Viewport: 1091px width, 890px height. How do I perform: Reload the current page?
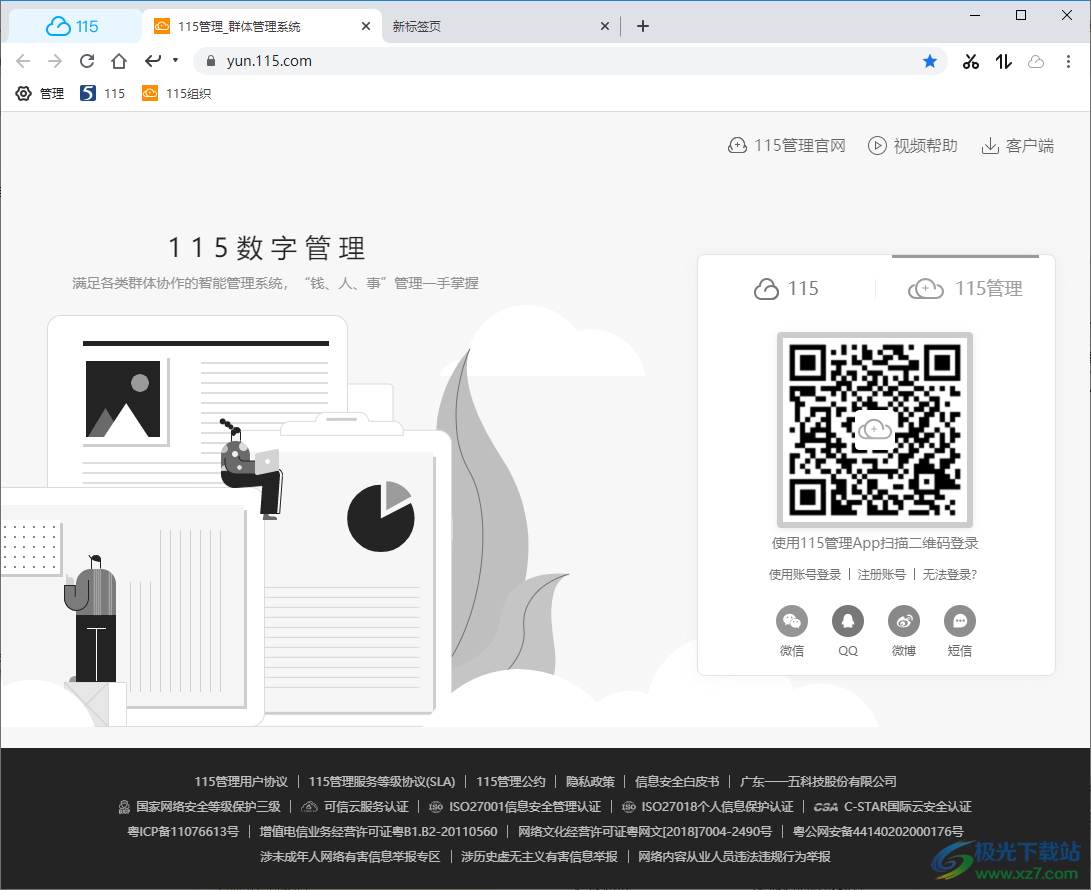[x=87, y=61]
